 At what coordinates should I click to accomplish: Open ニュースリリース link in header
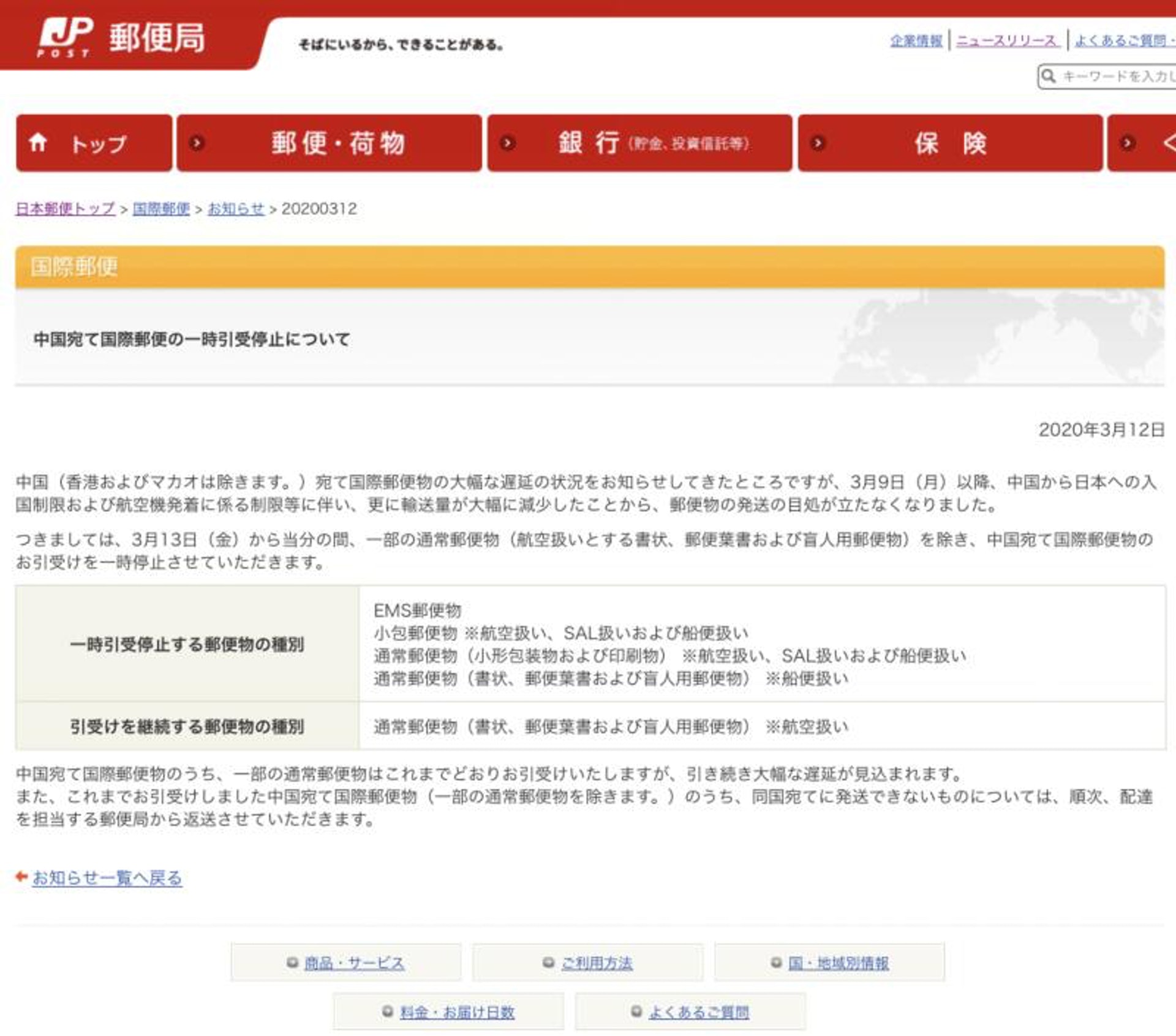click(1007, 41)
